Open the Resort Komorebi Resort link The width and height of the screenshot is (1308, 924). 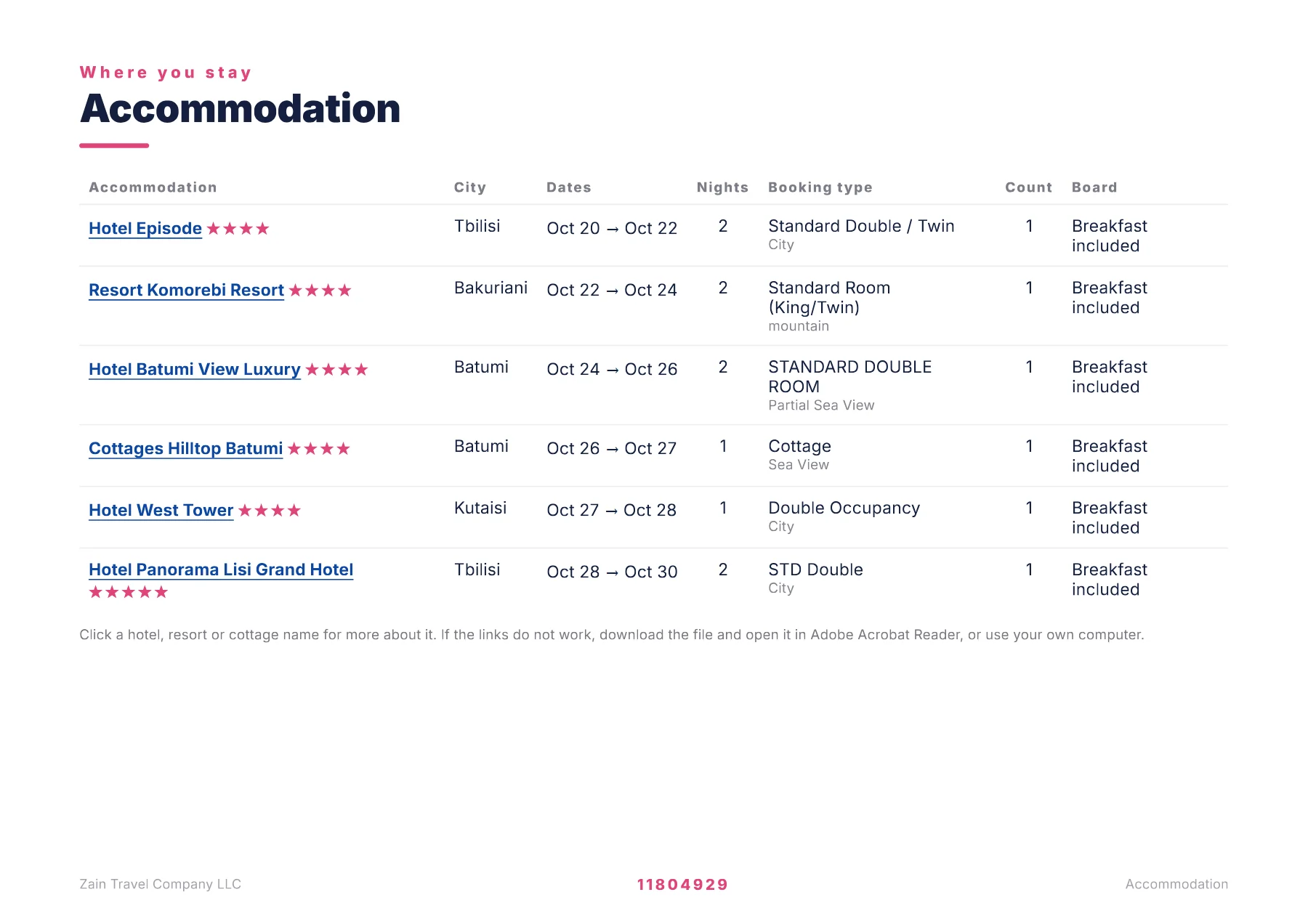coord(186,290)
